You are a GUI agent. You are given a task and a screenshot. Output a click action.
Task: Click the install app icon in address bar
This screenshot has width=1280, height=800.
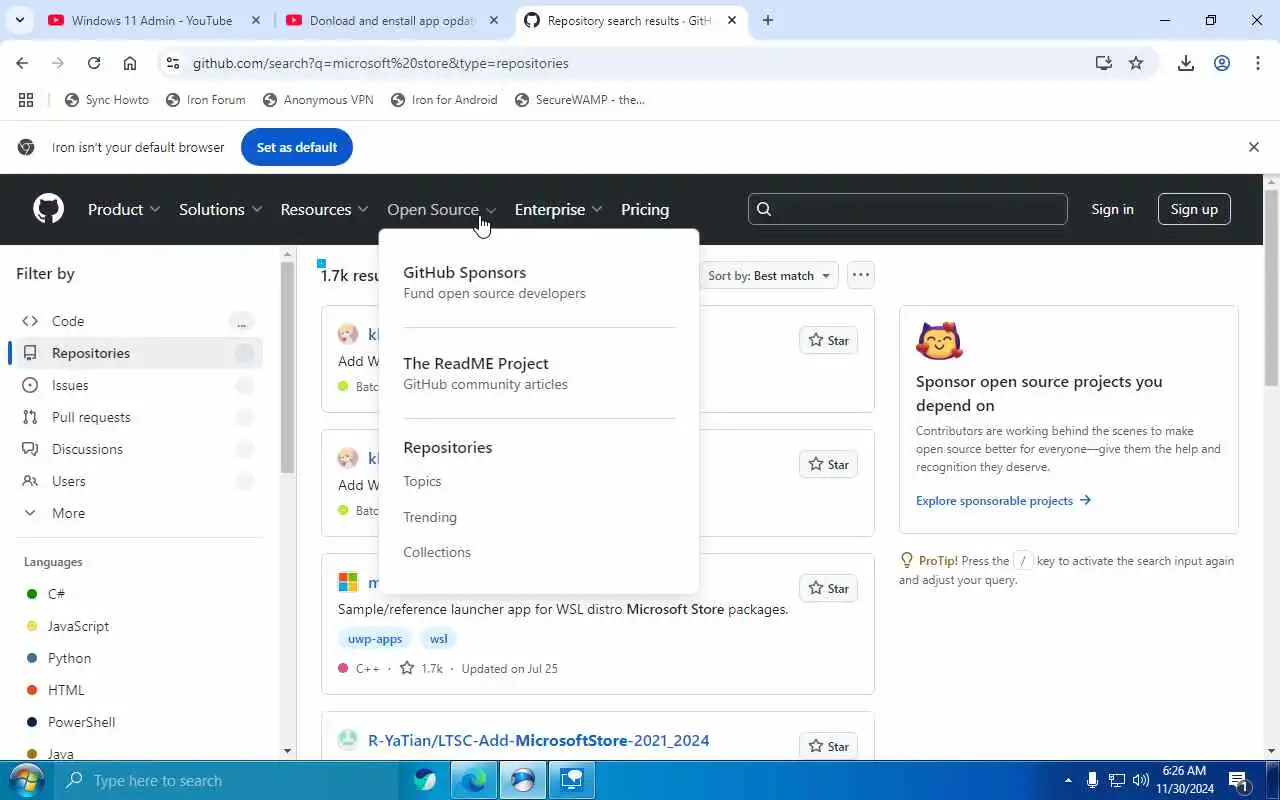click(x=1103, y=63)
